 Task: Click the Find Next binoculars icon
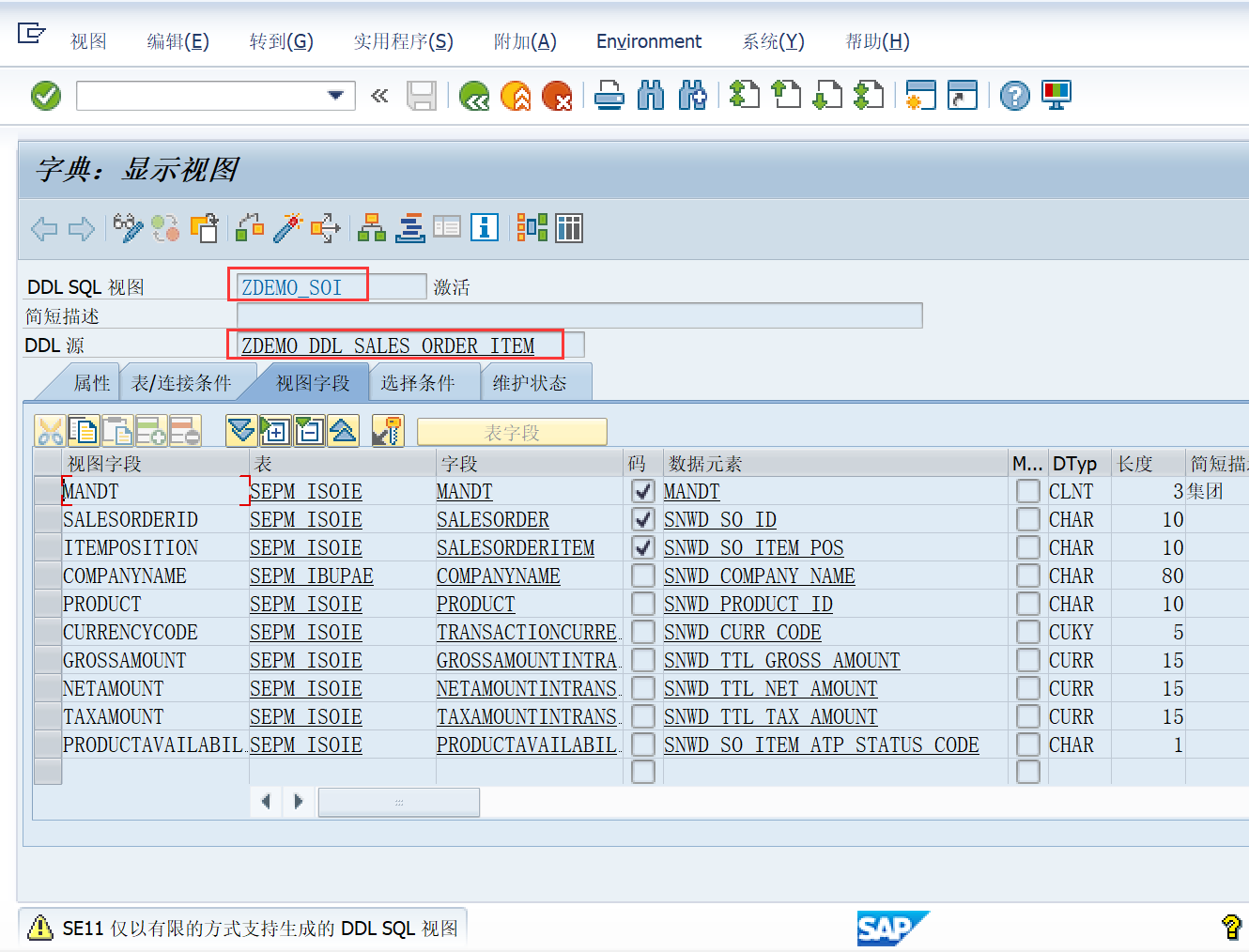click(x=692, y=96)
